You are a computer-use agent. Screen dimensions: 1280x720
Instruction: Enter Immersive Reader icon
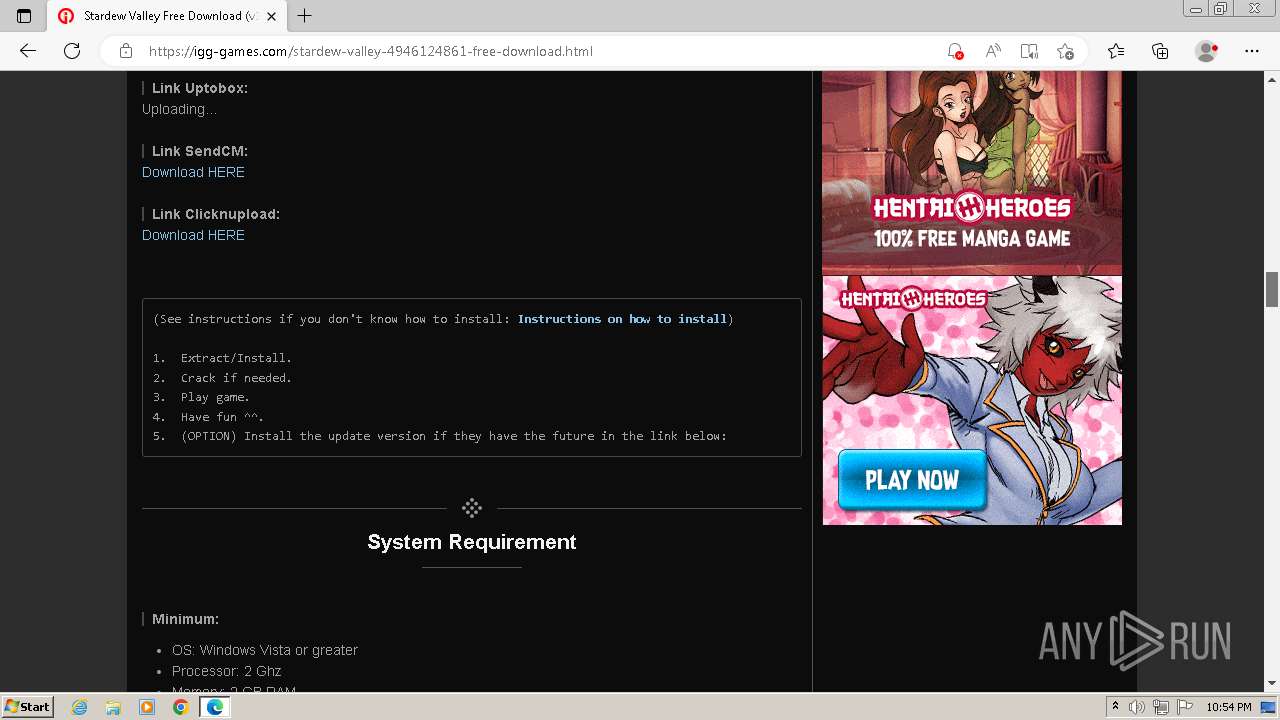[1029, 51]
